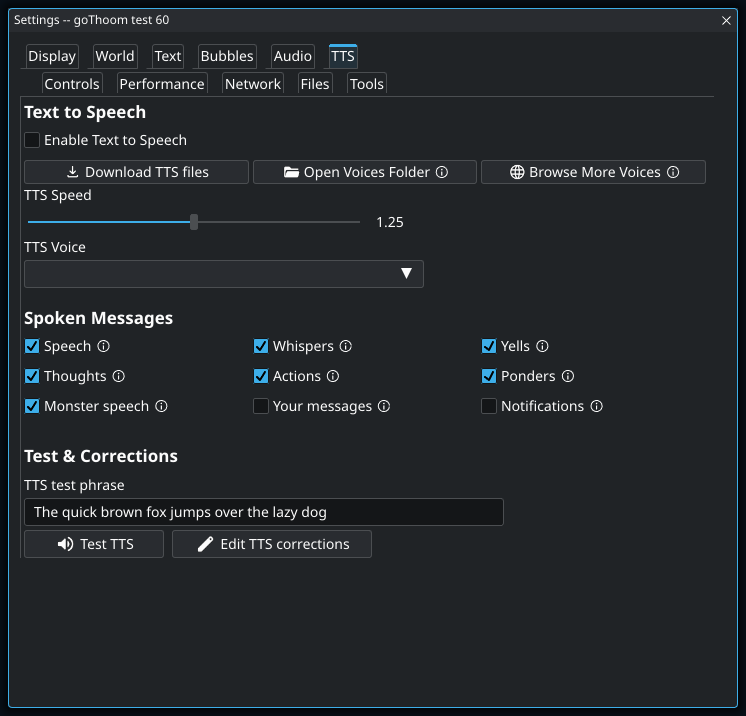Open the Controls tab

pyautogui.click(x=72, y=84)
